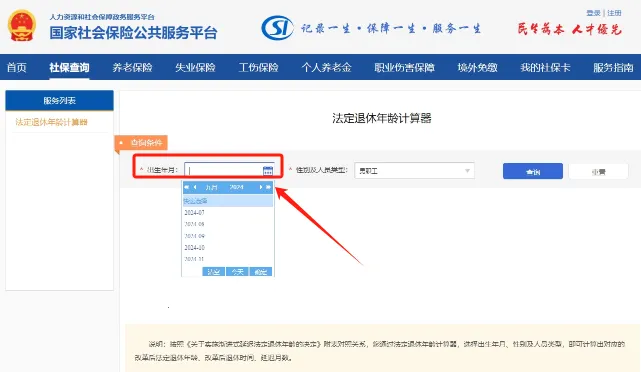
Task: Pick quick option 2024-10
Action: [195, 247]
